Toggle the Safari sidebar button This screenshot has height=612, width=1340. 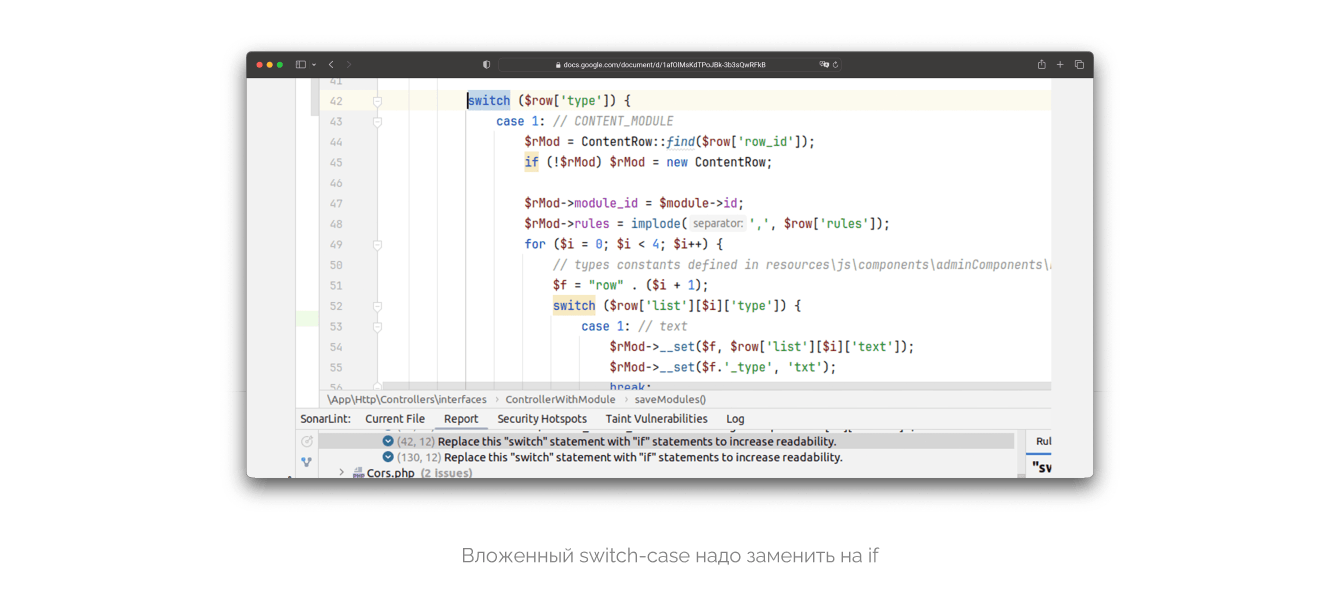(301, 65)
